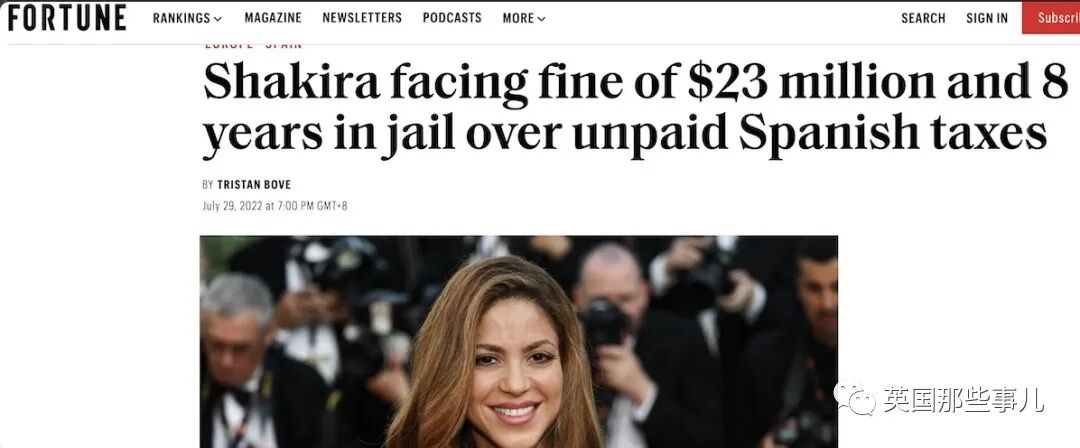Click the Sign In link

click(986, 19)
